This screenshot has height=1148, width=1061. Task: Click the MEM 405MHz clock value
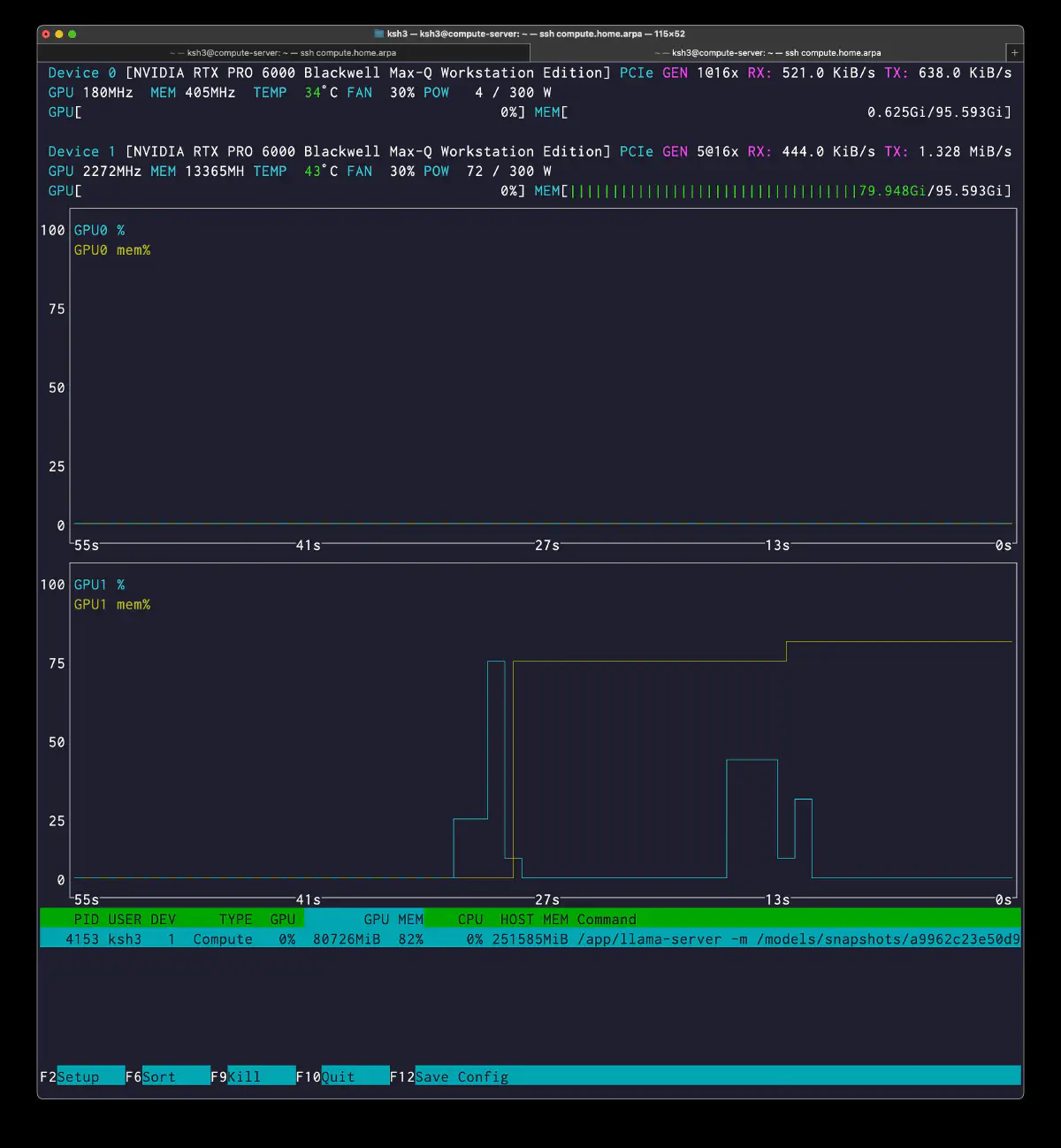pyautogui.click(x=193, y=92)
